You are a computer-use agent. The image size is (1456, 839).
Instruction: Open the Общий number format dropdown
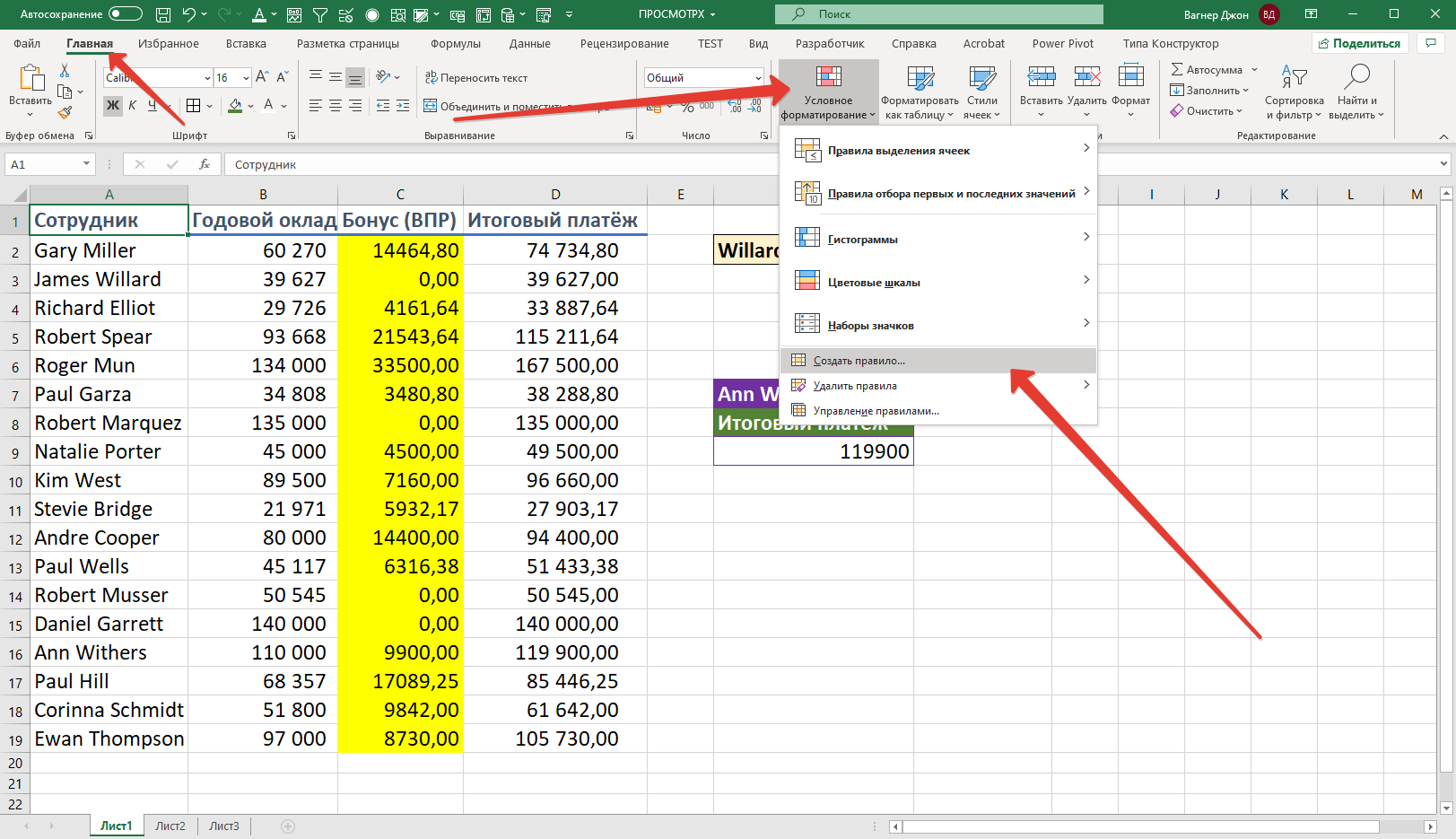pyautogui.click(x=758, y=78)
